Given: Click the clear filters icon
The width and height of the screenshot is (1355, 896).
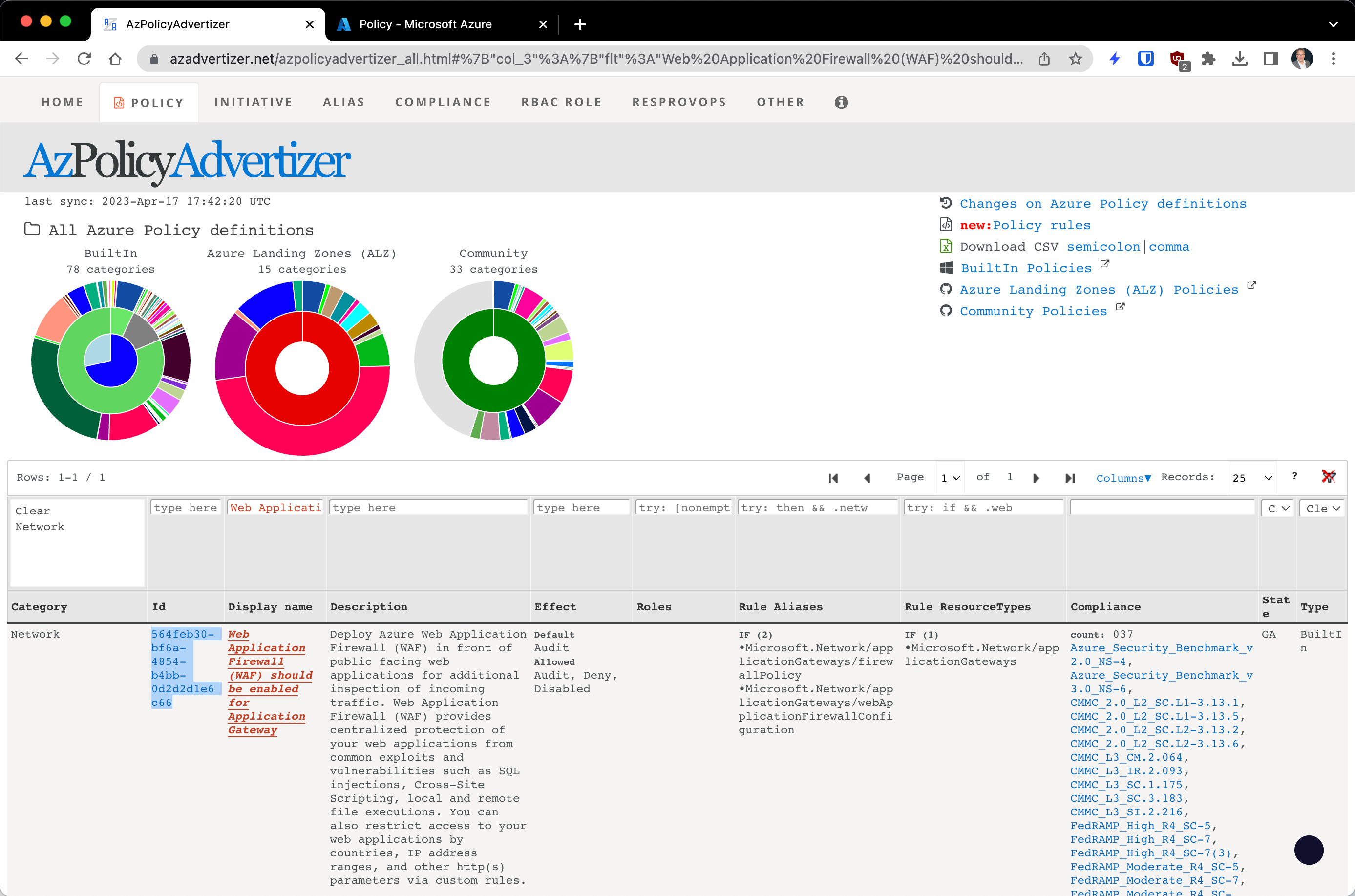Looking at the screenshot, I should point(1329,476).
